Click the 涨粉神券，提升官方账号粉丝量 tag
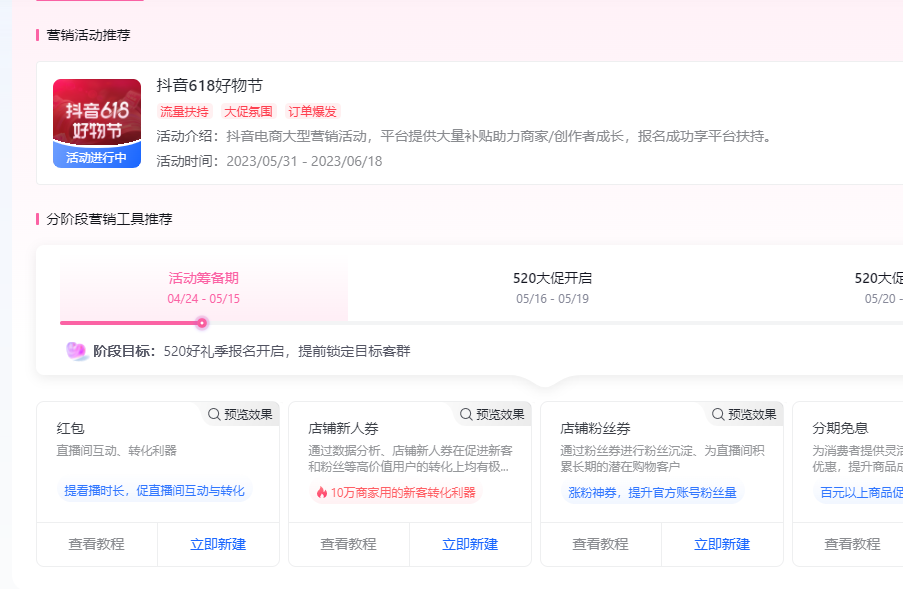This screenshot has width=903, height=589. [652, 493]
